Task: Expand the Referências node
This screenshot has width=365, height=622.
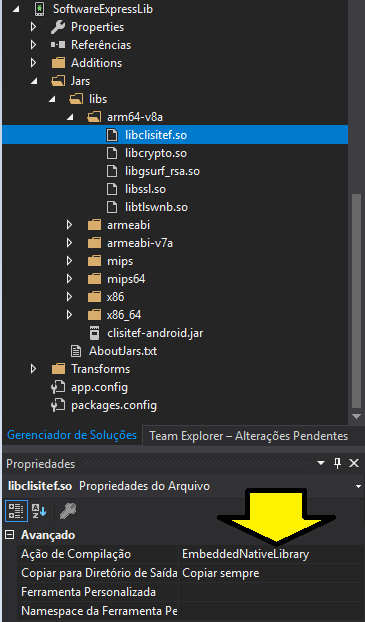Action: [34, 45]
